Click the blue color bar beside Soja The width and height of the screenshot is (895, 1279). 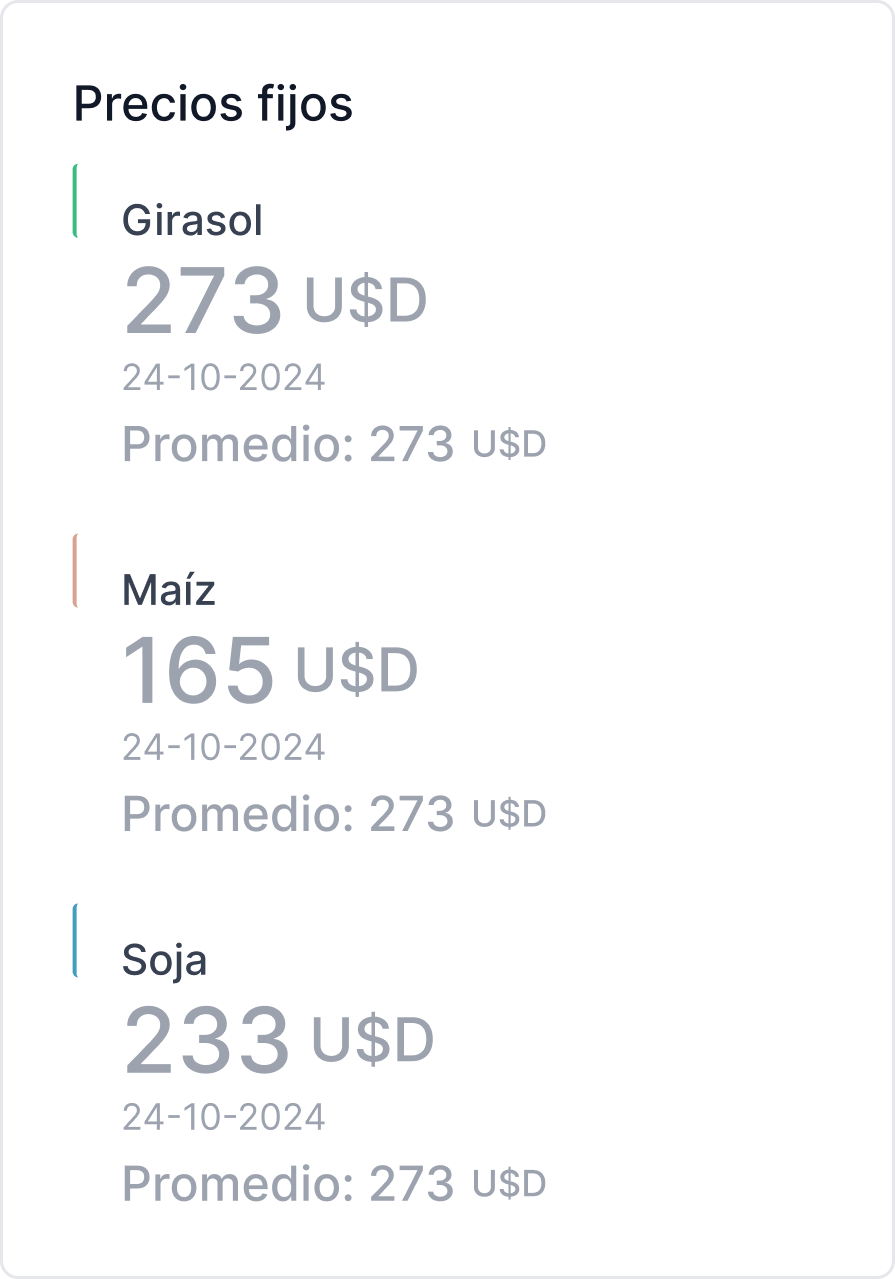pyautogui.click(x=76, y=940)
